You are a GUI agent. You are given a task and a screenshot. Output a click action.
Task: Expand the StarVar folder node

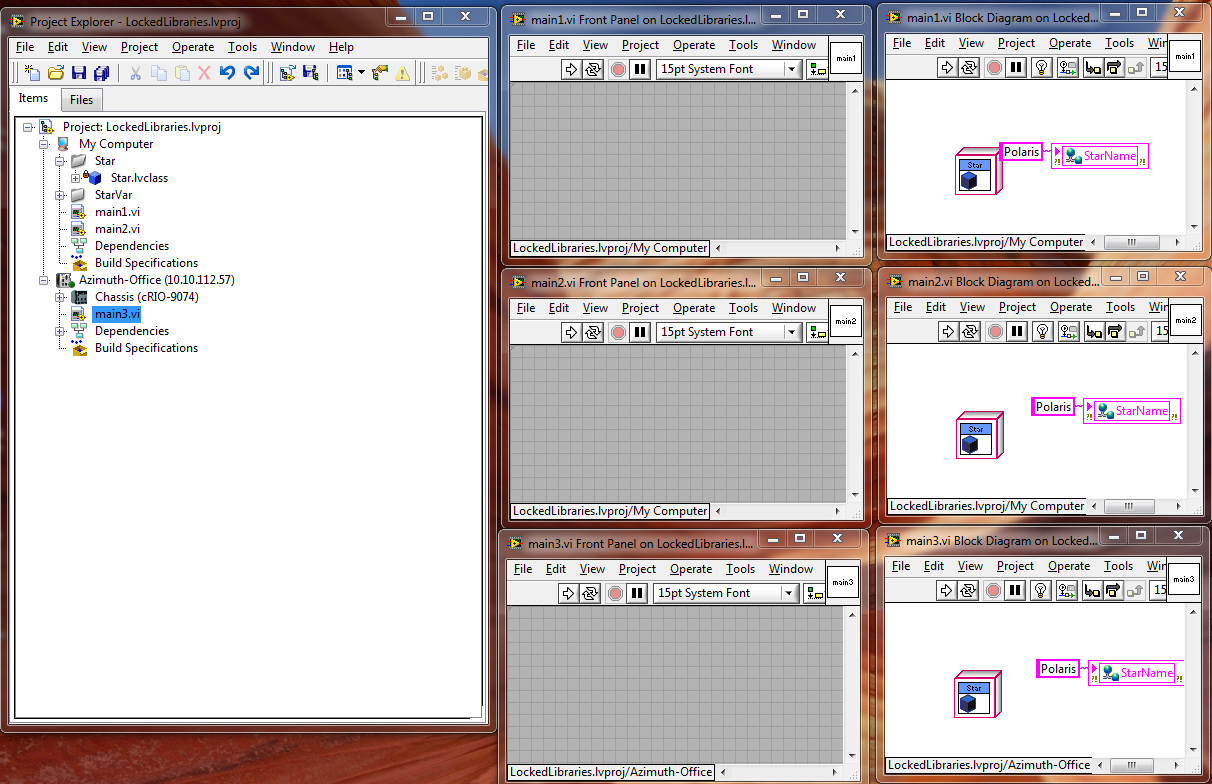(x=60, y=195)
